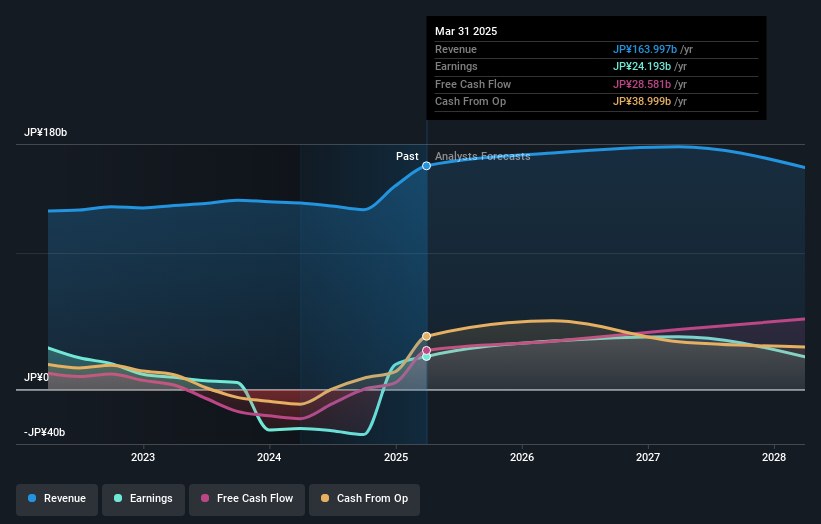The height and width of the screenshot is (524, 821).
Task: Select the 2025 x-axis label
Action: (x=396, y=457)
